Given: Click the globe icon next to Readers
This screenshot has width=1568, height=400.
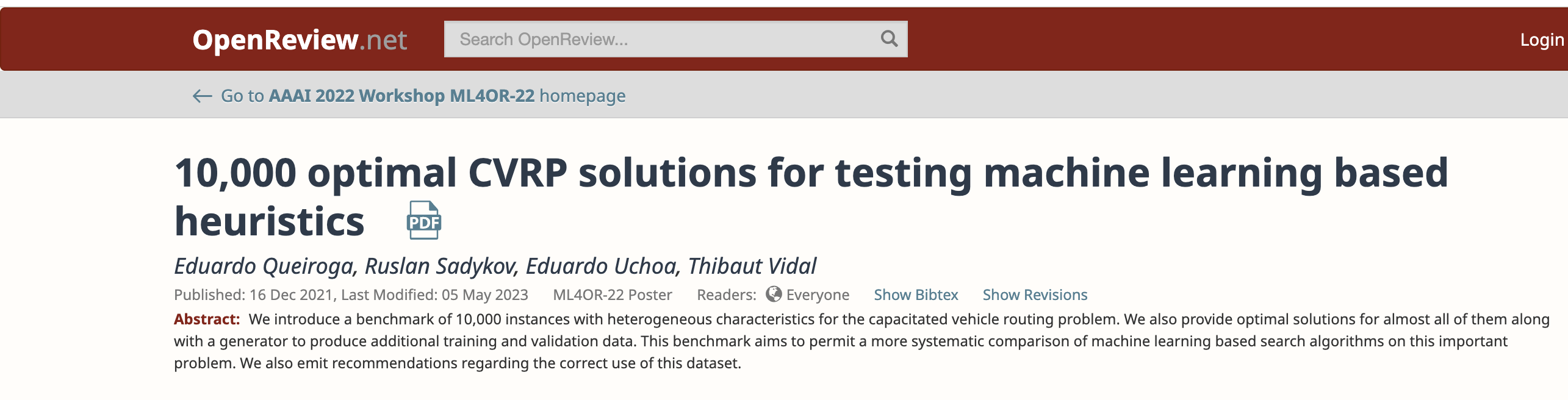Looking at the screenshot, I should click(x=774, y=295).
